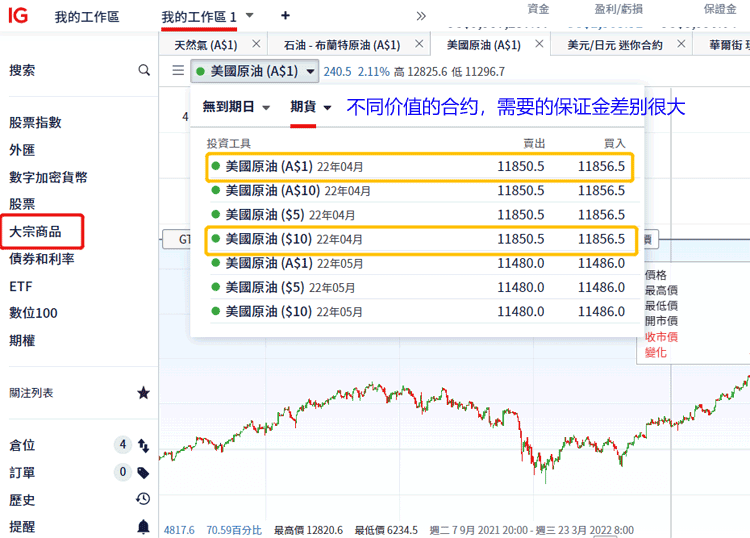The height and width of the screenshot is (538, 750).
Task: Open 股票指數 in the sidebar
Action: pos(35,122)
